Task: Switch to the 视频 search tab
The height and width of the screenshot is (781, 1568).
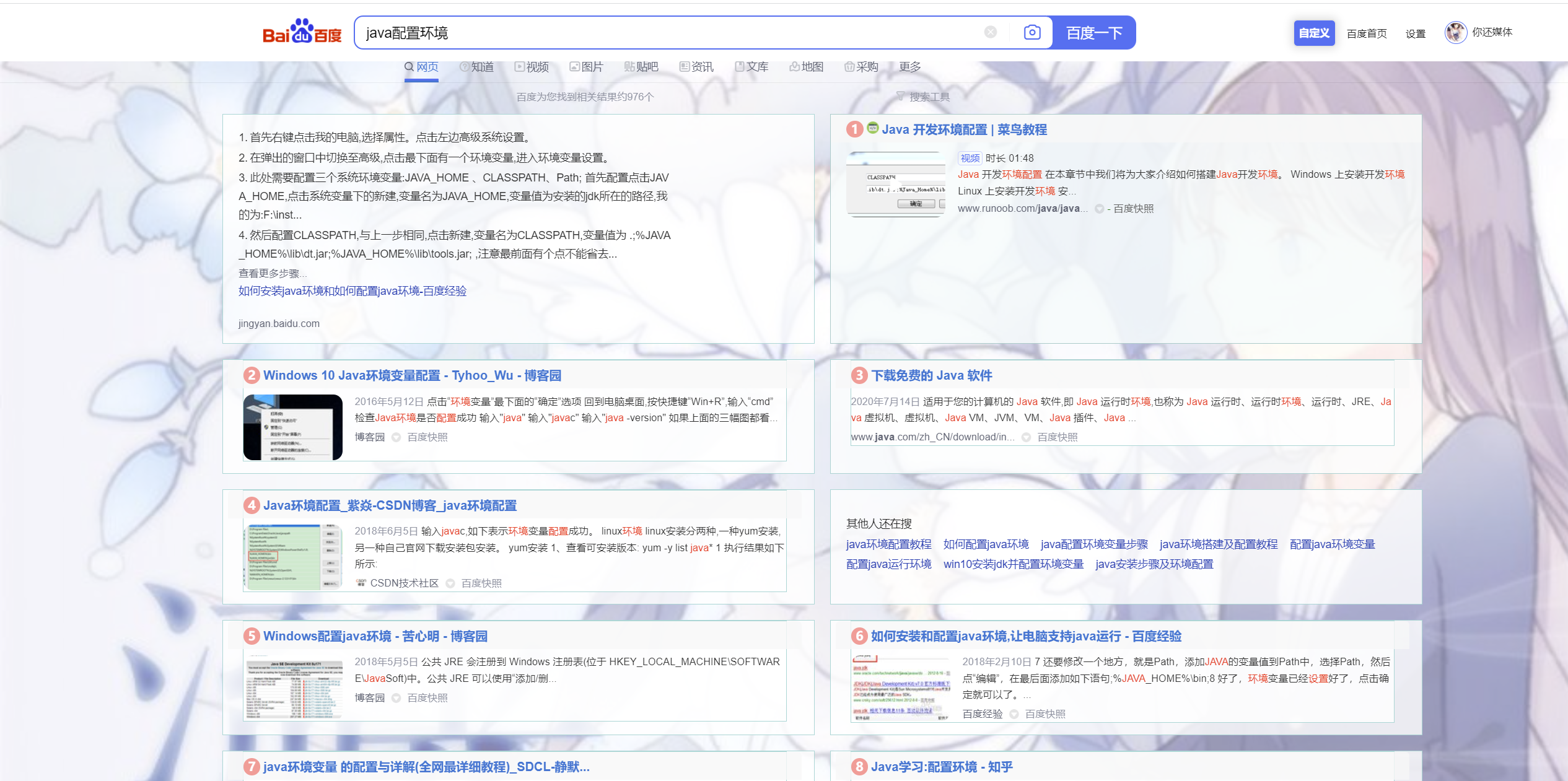Action: click(532, 67)
